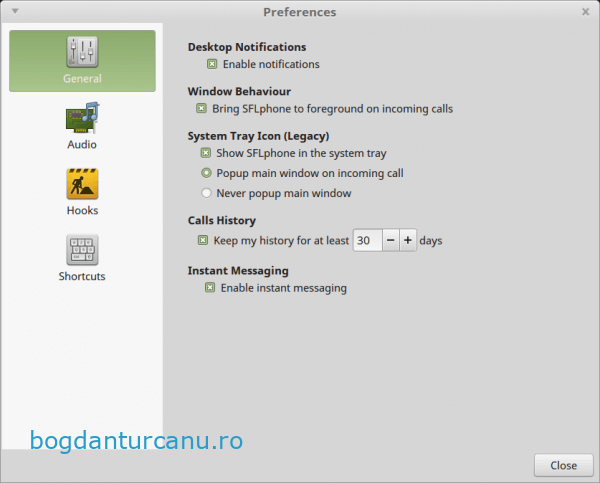Toggle Bring SFLphone to foreground on incoming calls

coord(202,108)
